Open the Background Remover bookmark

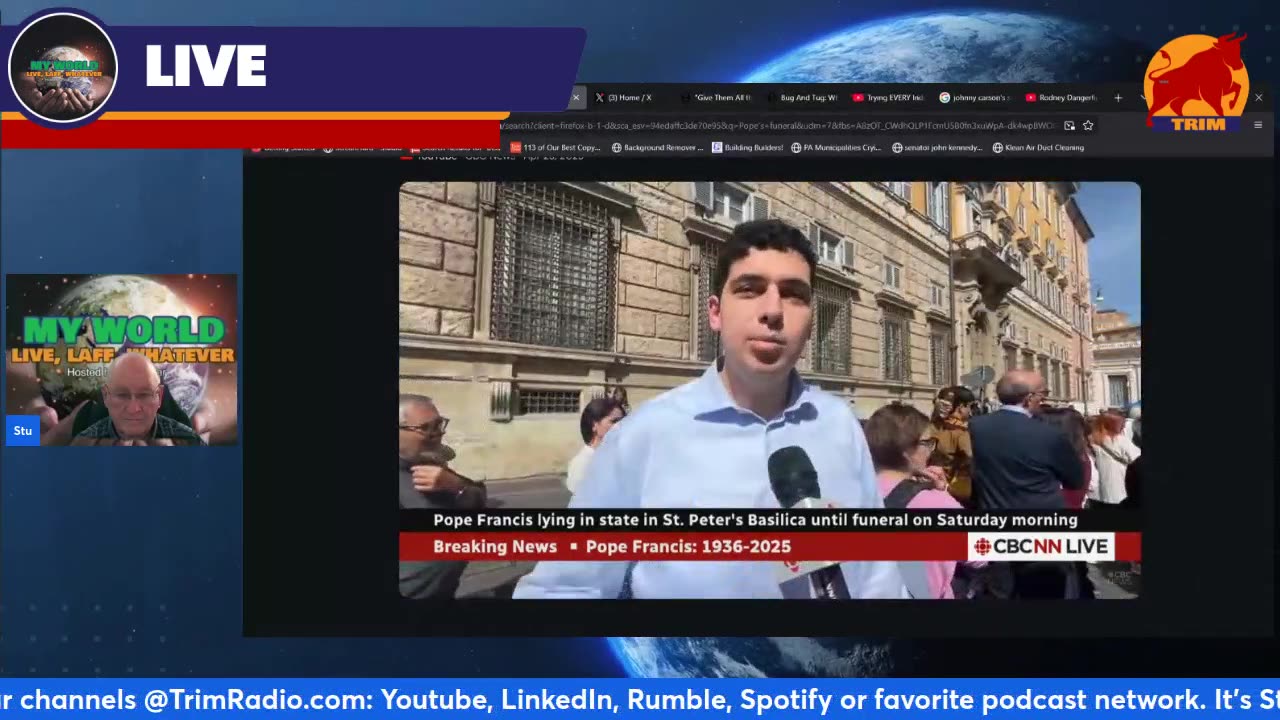(x=658, y=148)
